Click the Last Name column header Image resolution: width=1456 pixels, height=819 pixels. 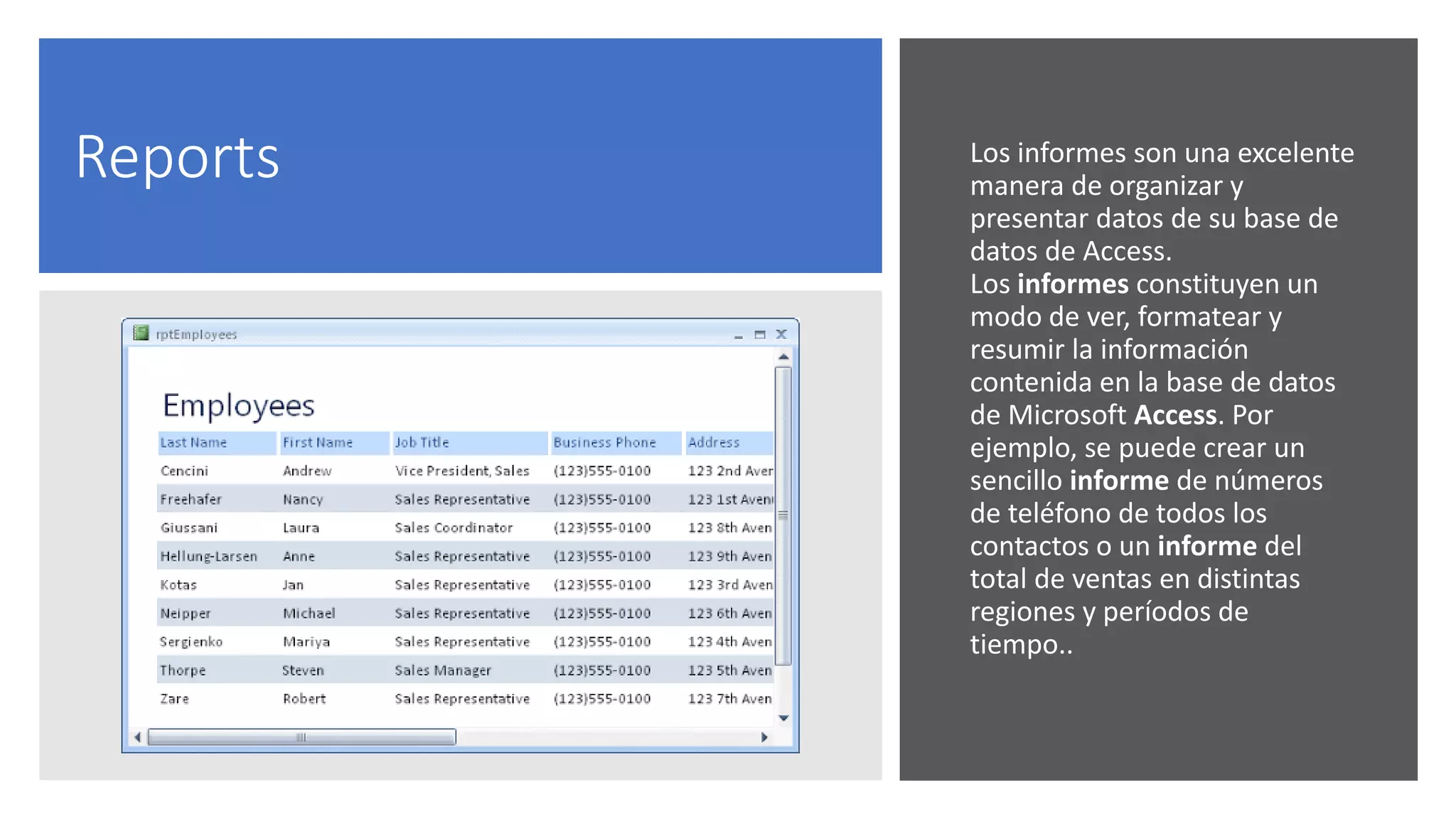pyautogui.click(x=217, y=442)
